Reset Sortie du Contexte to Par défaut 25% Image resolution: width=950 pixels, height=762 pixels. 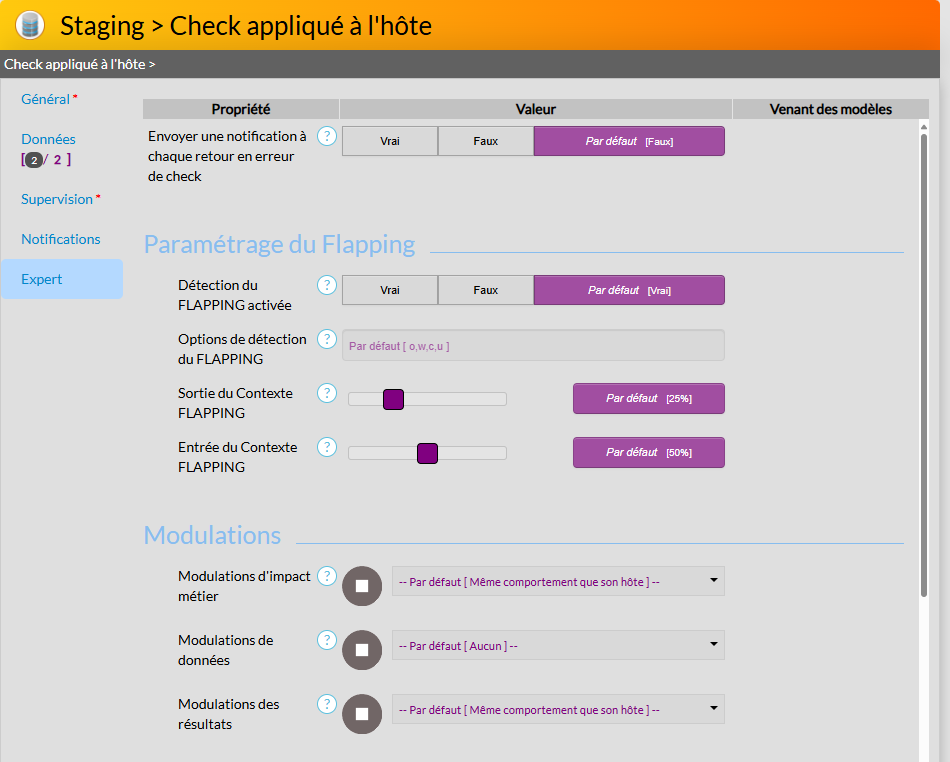pyautogui.click(x=648, y=398)
